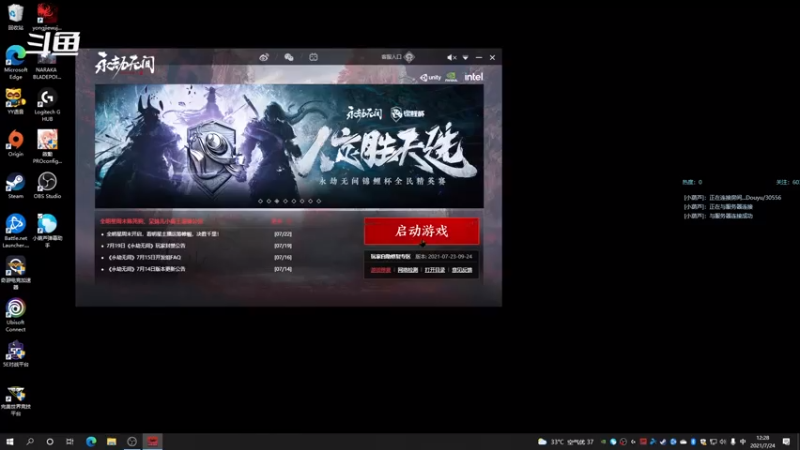Select the last banner carousel dot

pyautogui.click(x=318, y=201)
